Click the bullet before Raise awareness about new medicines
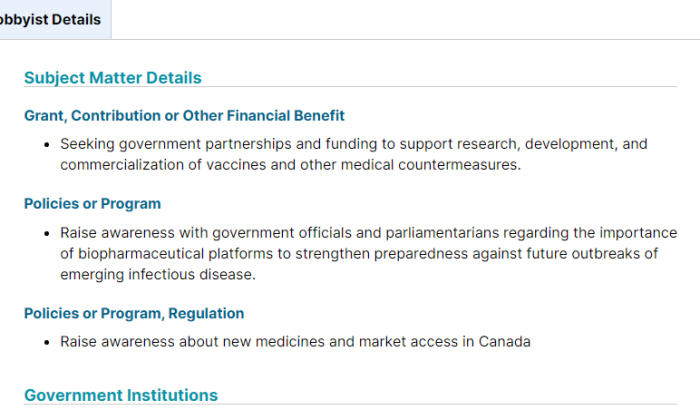700x410 pixels. 47,343
